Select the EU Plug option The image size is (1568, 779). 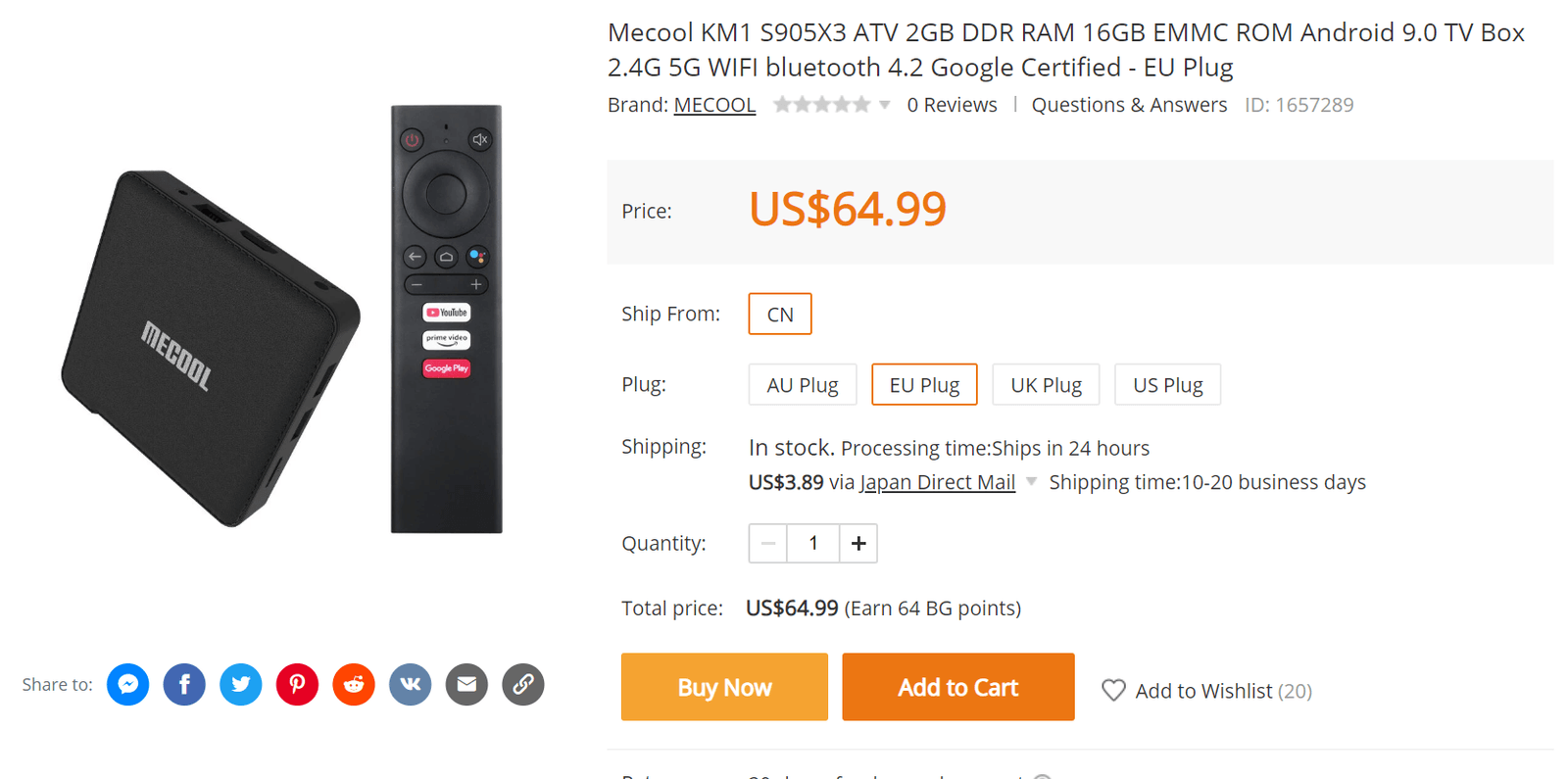924,385
